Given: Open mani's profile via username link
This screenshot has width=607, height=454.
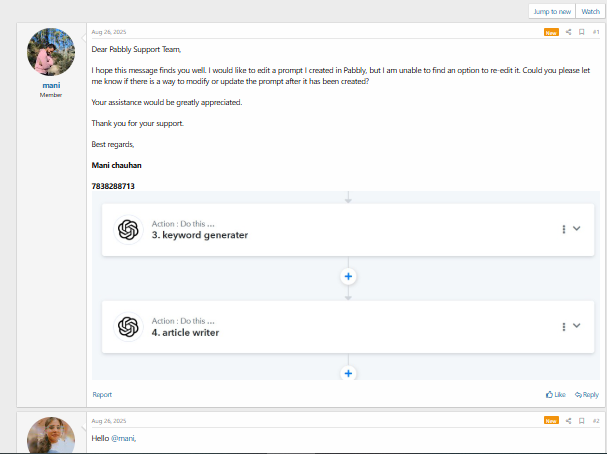Looking at the screenshot, I should 51,85.
